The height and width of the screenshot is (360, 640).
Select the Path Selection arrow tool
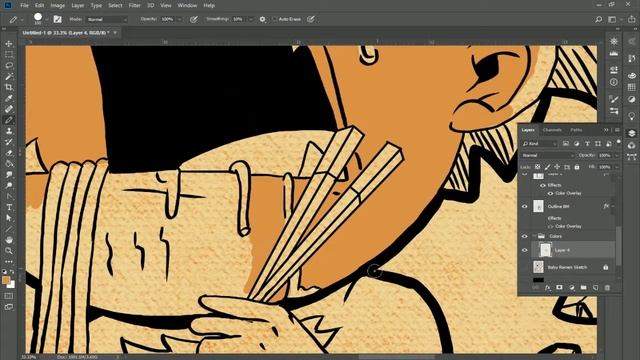coord(9,218)
